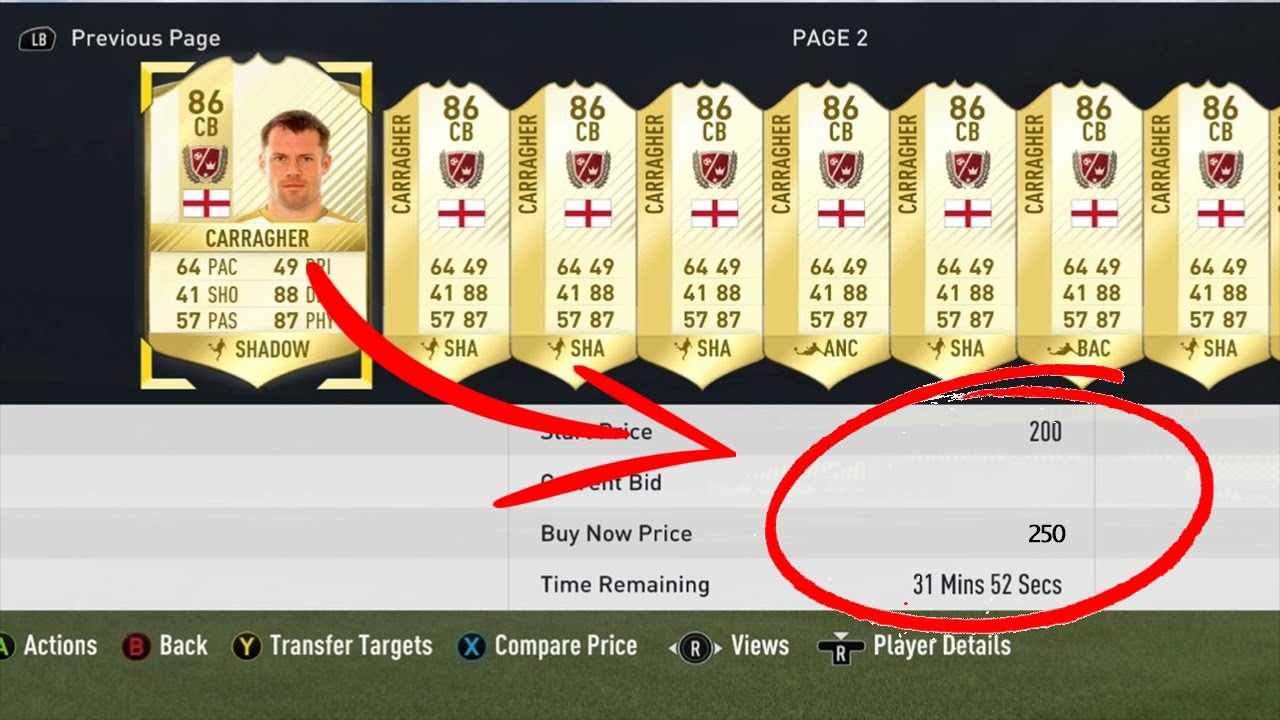The width and height of the screenshot is (1280, 720).
Task: Click the England flag on the selected Carragher card
Action: click(x=206, y=204)
